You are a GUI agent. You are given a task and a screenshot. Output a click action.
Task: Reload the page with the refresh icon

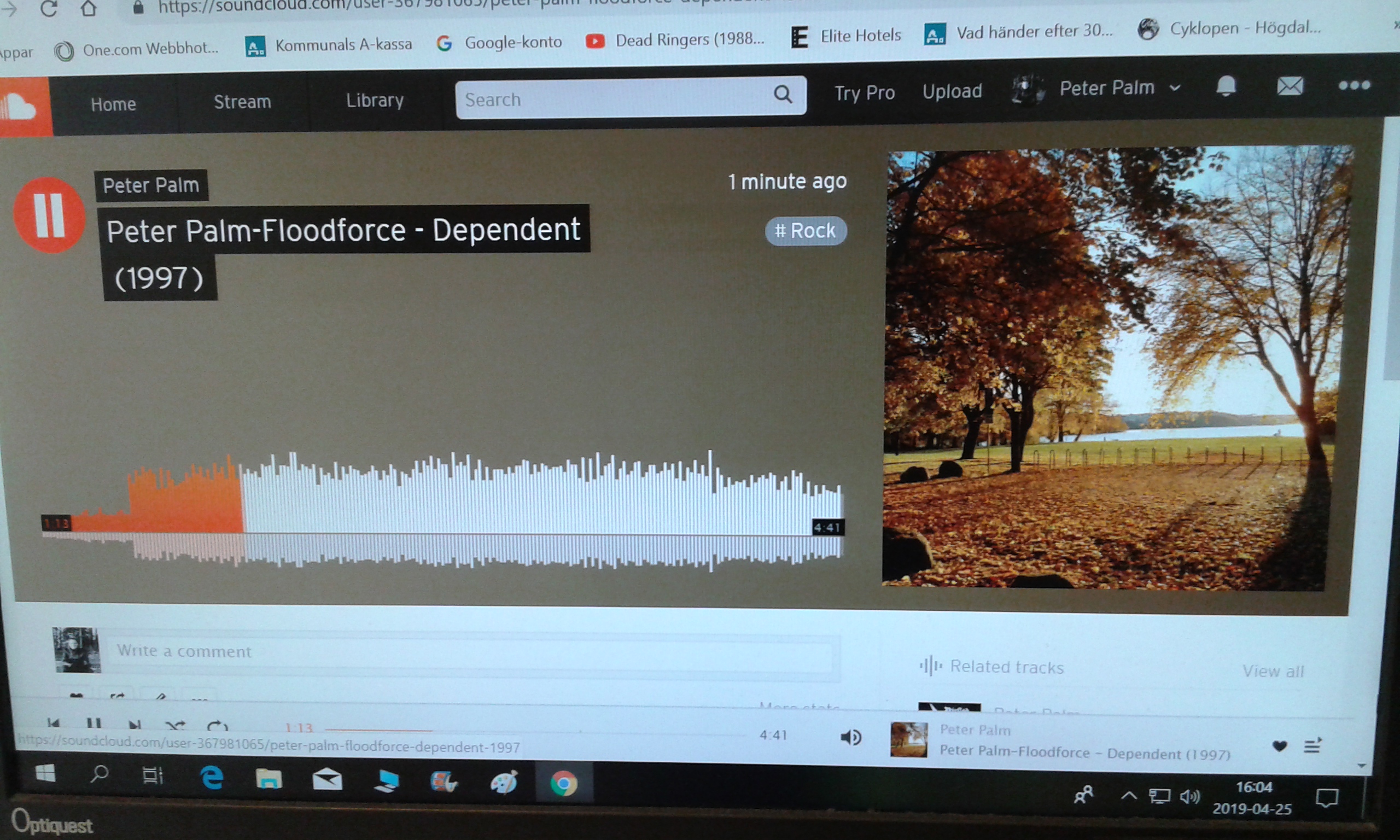point(49,9)
